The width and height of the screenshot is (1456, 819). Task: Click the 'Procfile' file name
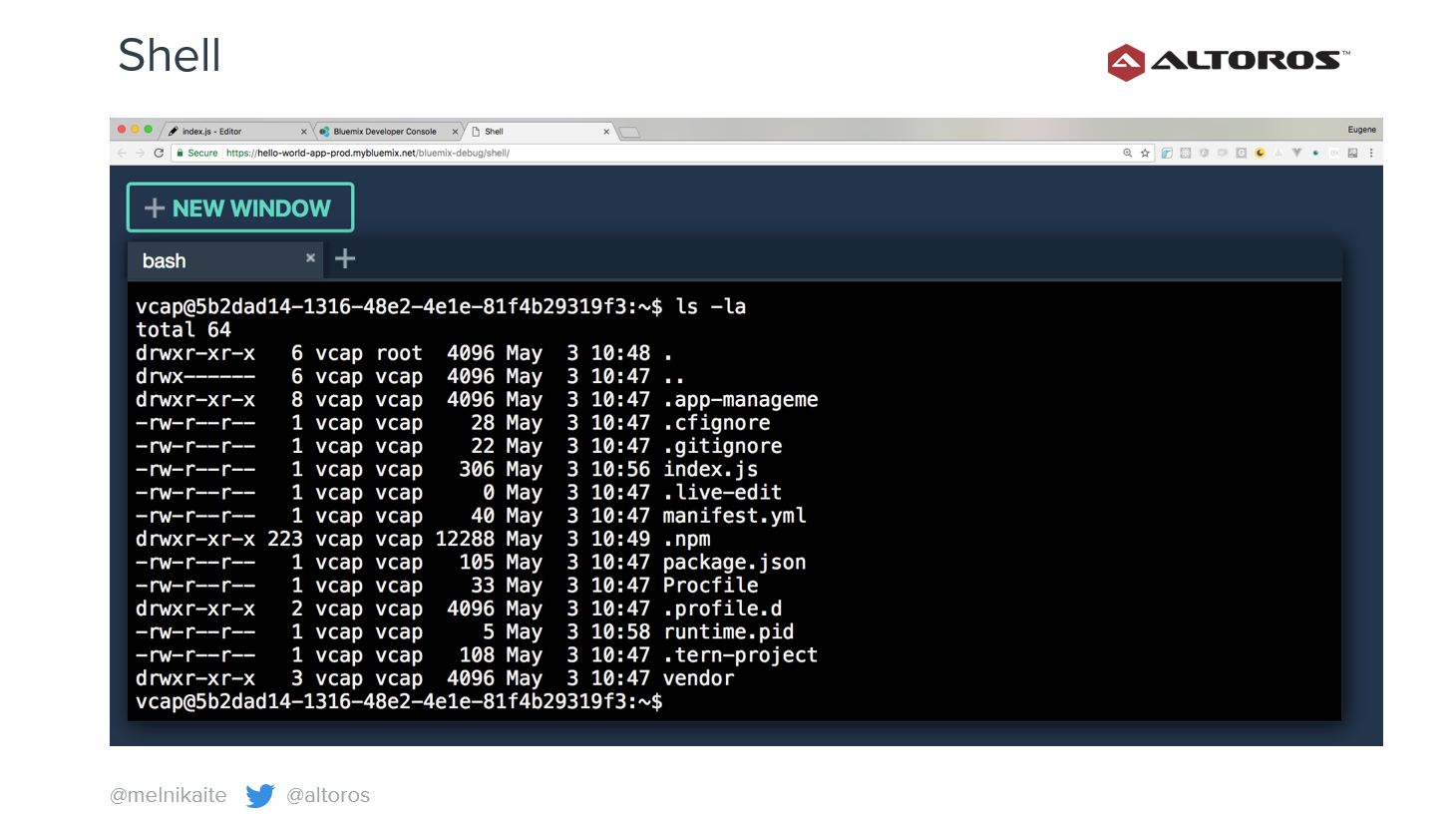(x=711, y=585)
